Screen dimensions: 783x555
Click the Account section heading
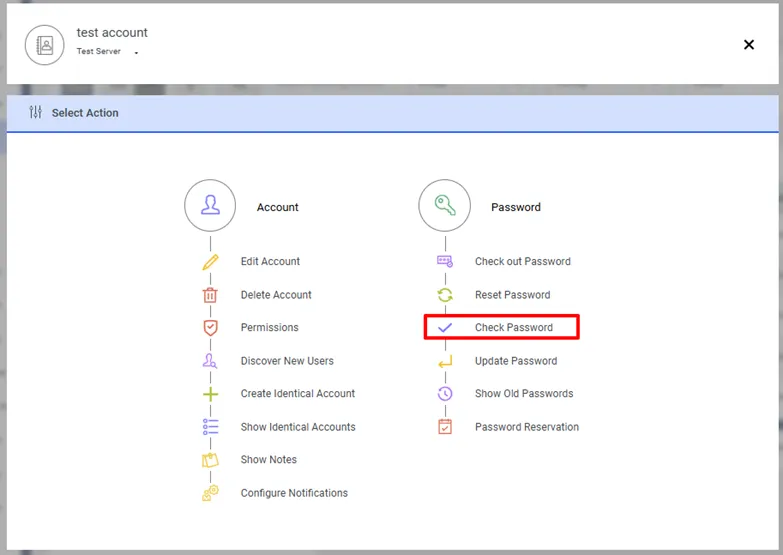point(278,207)
